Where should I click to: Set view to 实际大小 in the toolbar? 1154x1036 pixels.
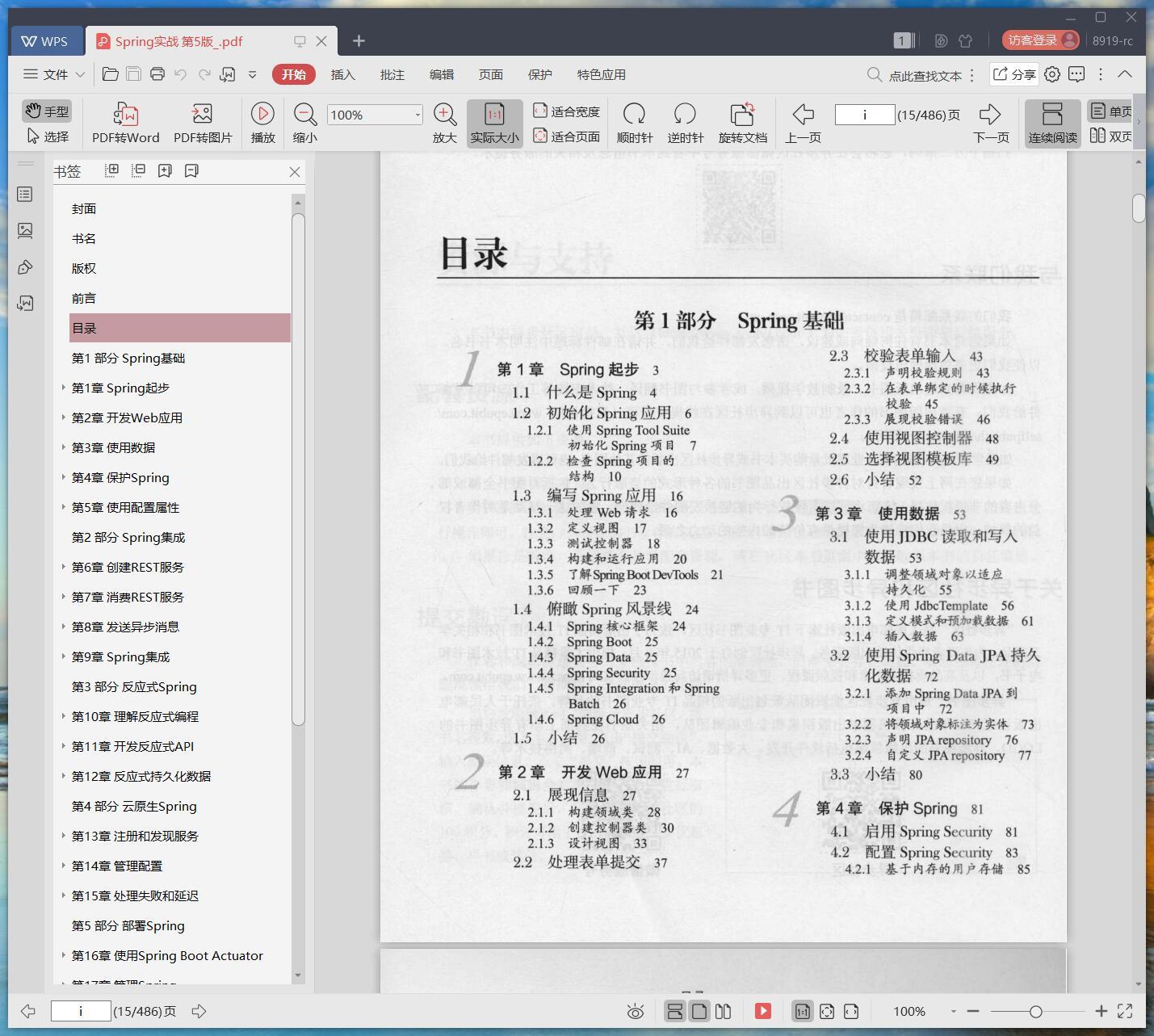tap(494, 123)
